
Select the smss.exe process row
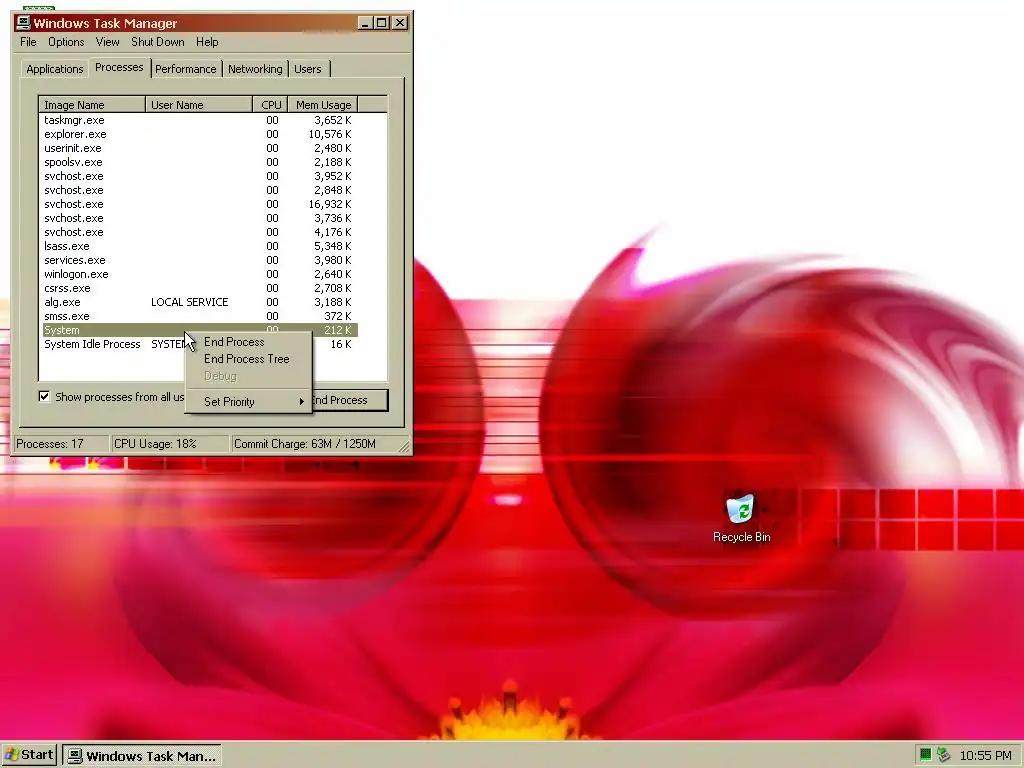(x=198, y=316)
